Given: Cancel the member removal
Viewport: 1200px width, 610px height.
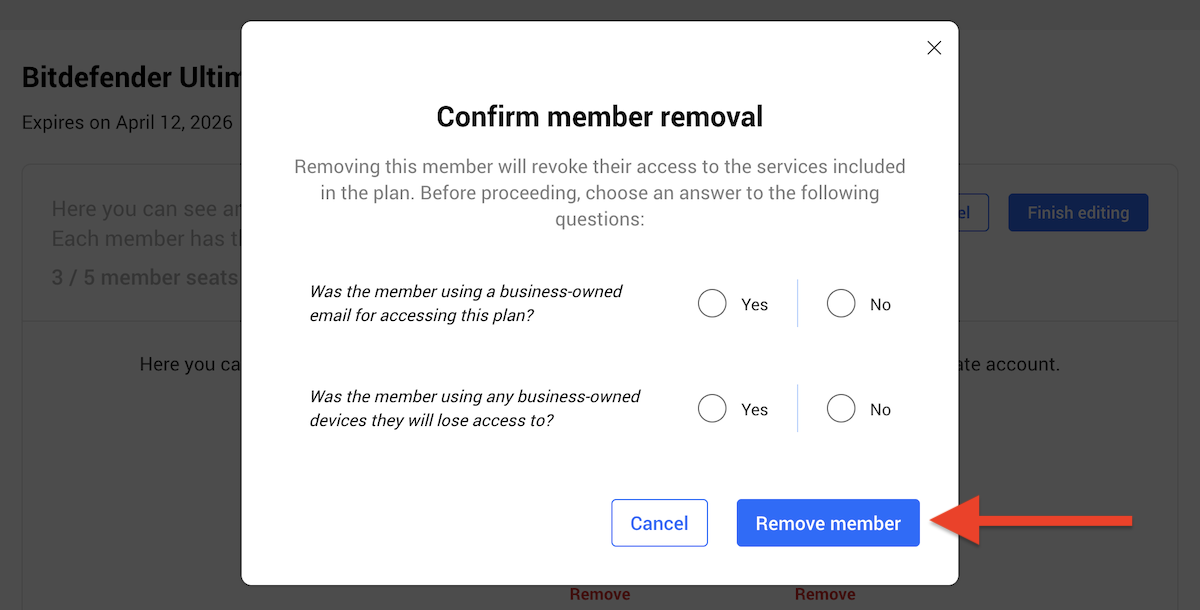Looking at the screenshot, I should 659,523.
